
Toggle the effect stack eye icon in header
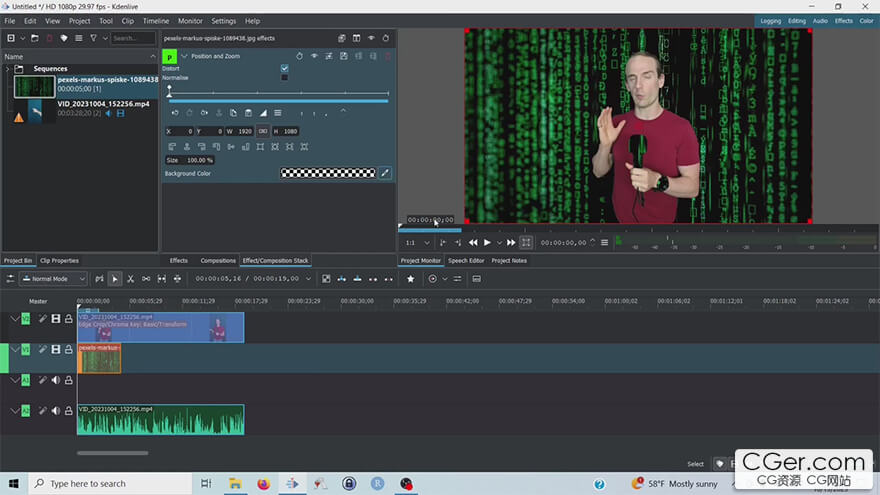click(x=371, y=38)
